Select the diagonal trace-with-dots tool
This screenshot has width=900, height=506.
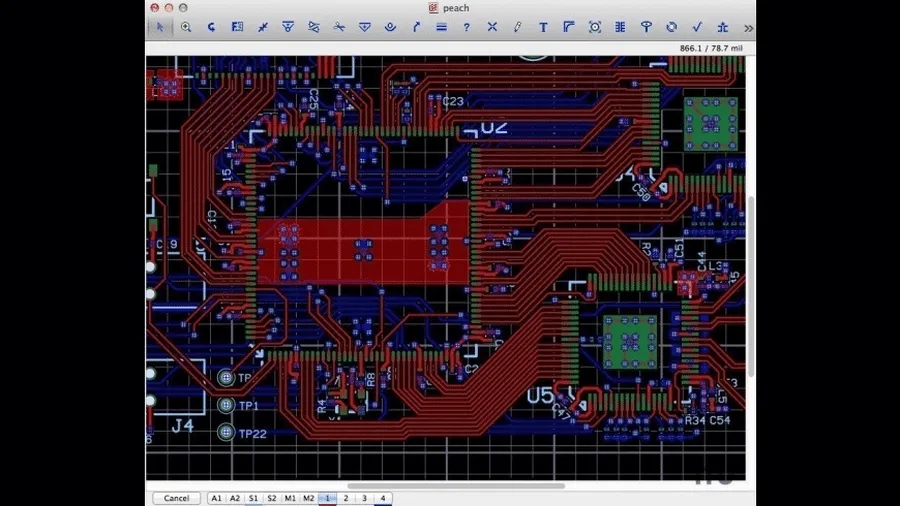click(x=263, y=27)
